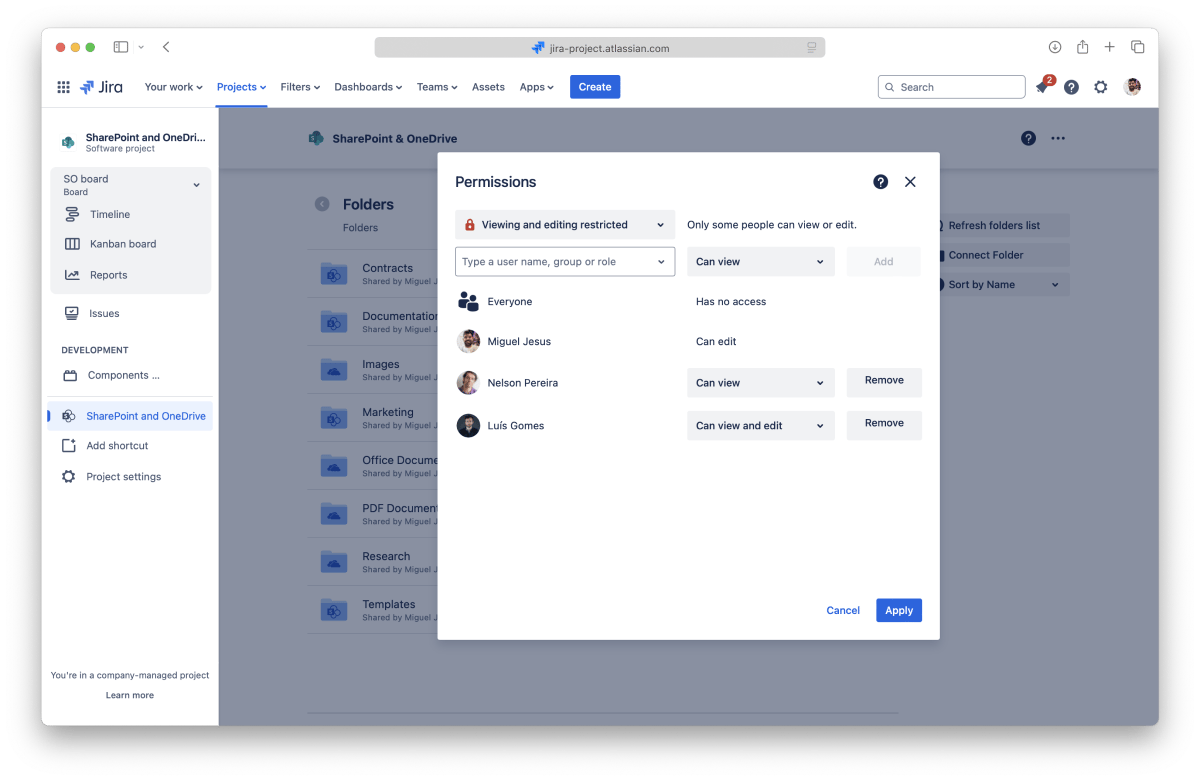Remove Nelson Pereira from permissions

click(884, 381)
